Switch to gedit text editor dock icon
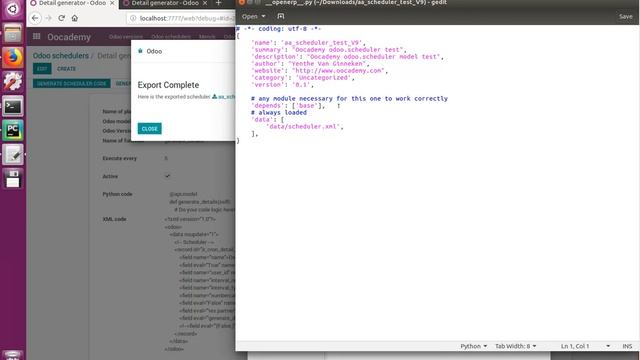640x360 pixels. (12, 155)
